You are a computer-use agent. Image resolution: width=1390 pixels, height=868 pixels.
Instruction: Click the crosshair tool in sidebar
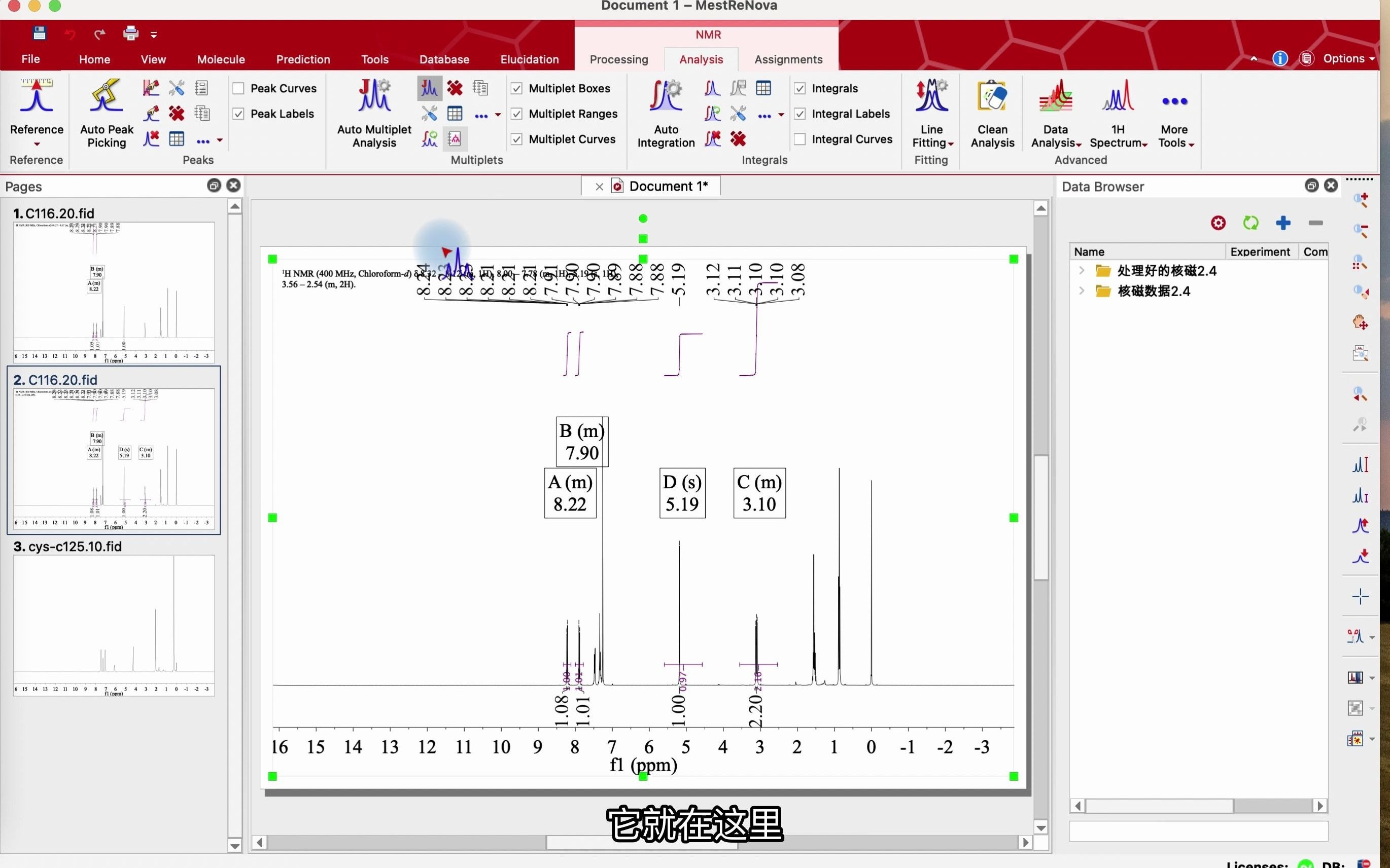[x=1360, y=596]
